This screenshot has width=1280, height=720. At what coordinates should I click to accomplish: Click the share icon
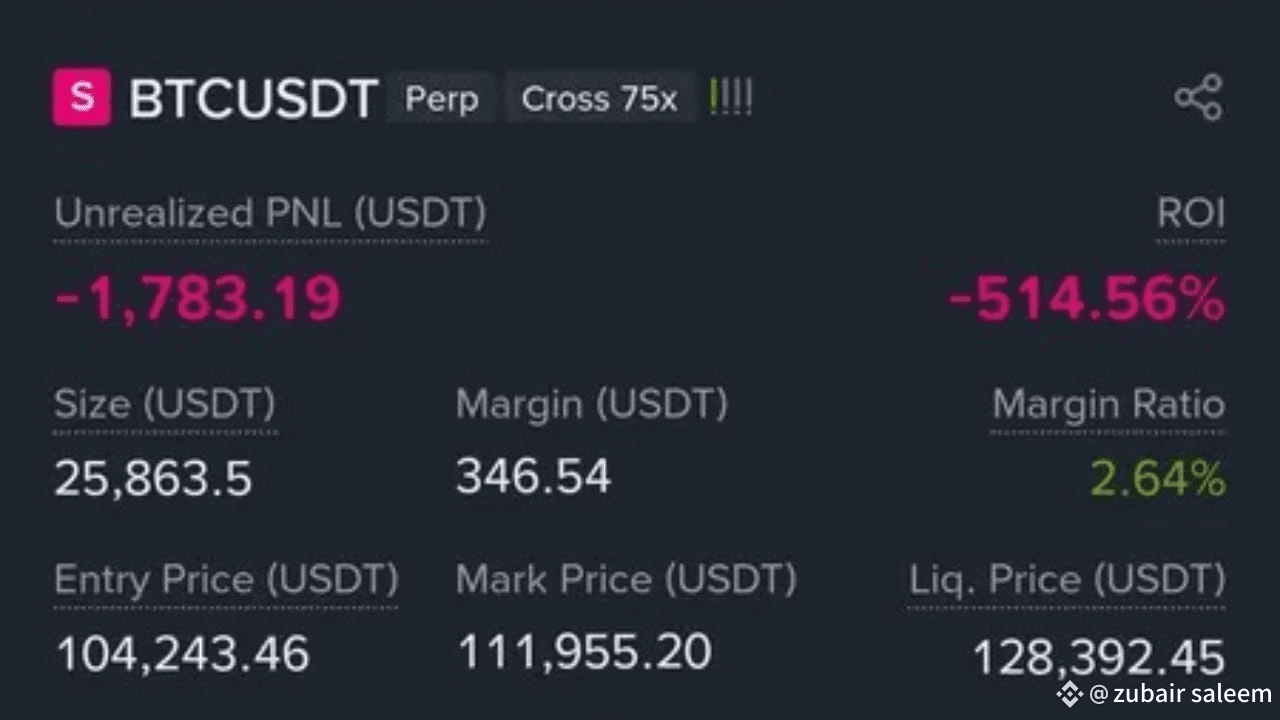pos(1198,97)
